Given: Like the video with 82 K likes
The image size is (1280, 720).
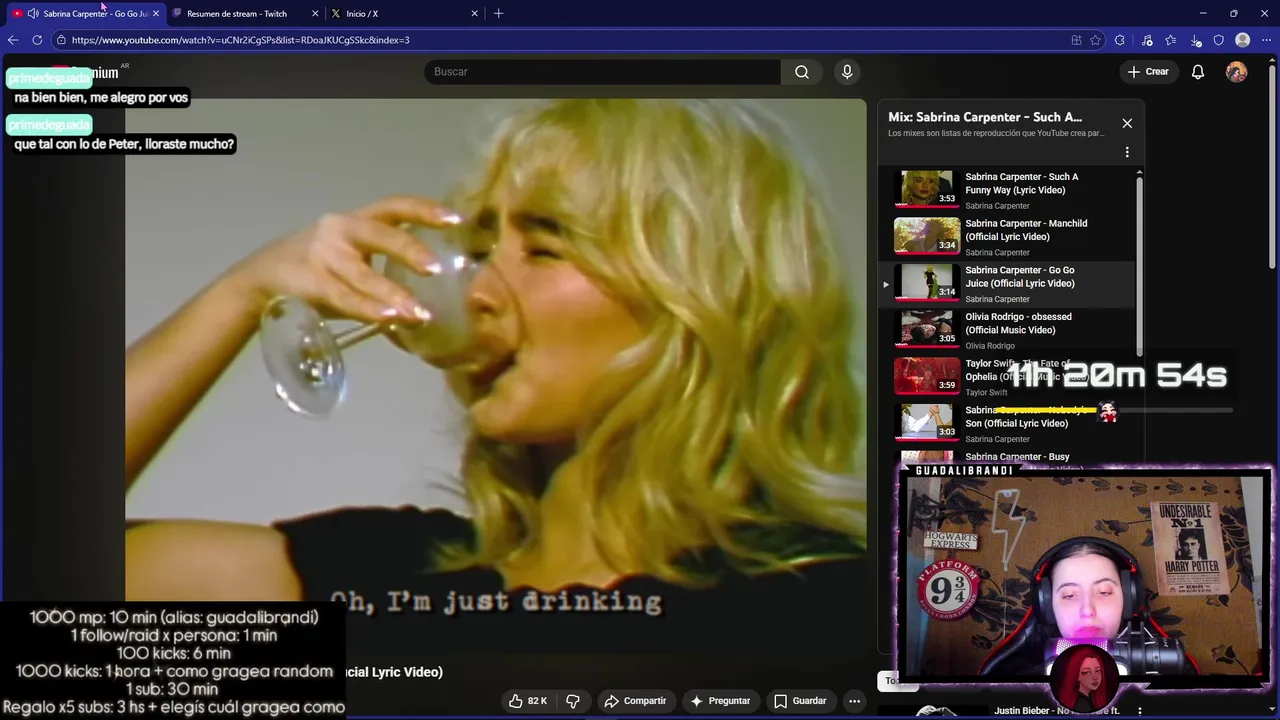Looking at the screenshot, I should (x=528, y=701).
